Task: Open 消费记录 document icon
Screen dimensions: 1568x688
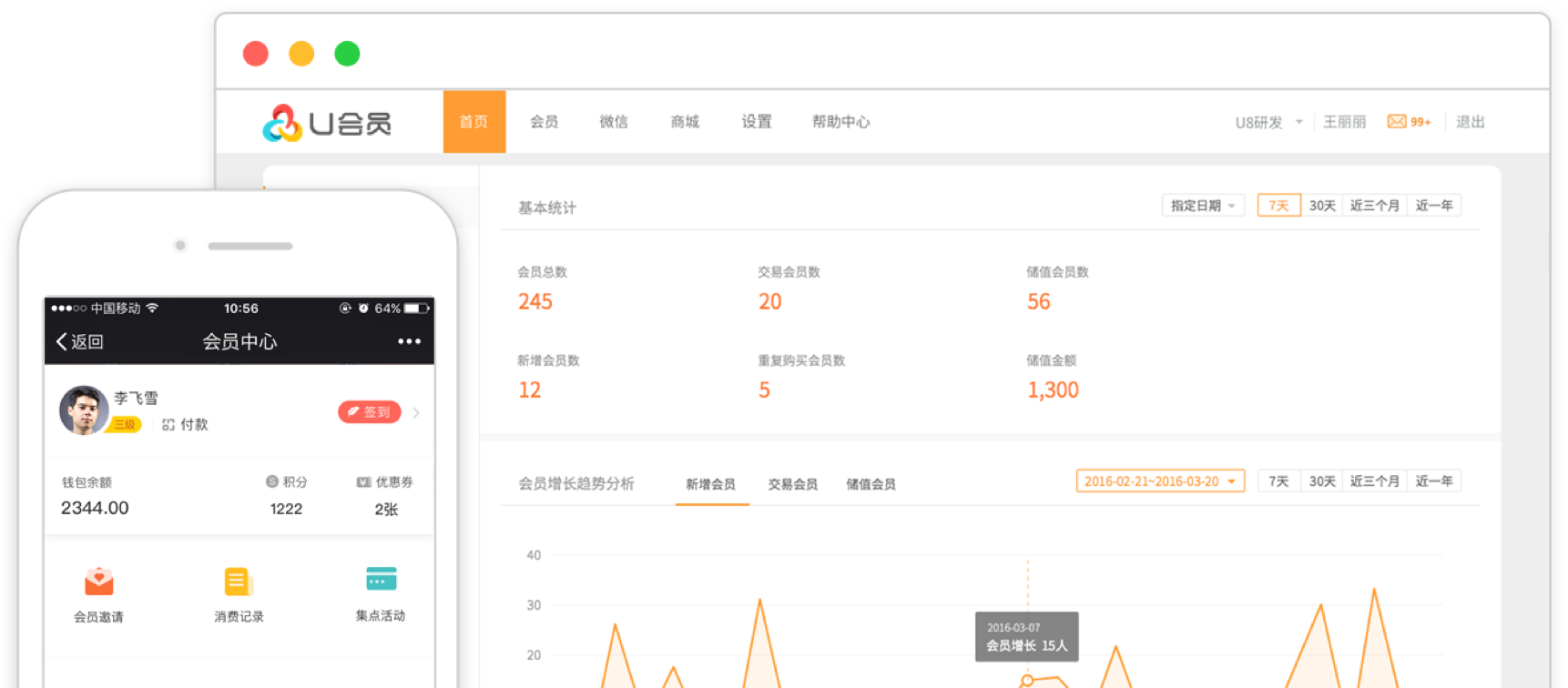Action: (238, 581)
